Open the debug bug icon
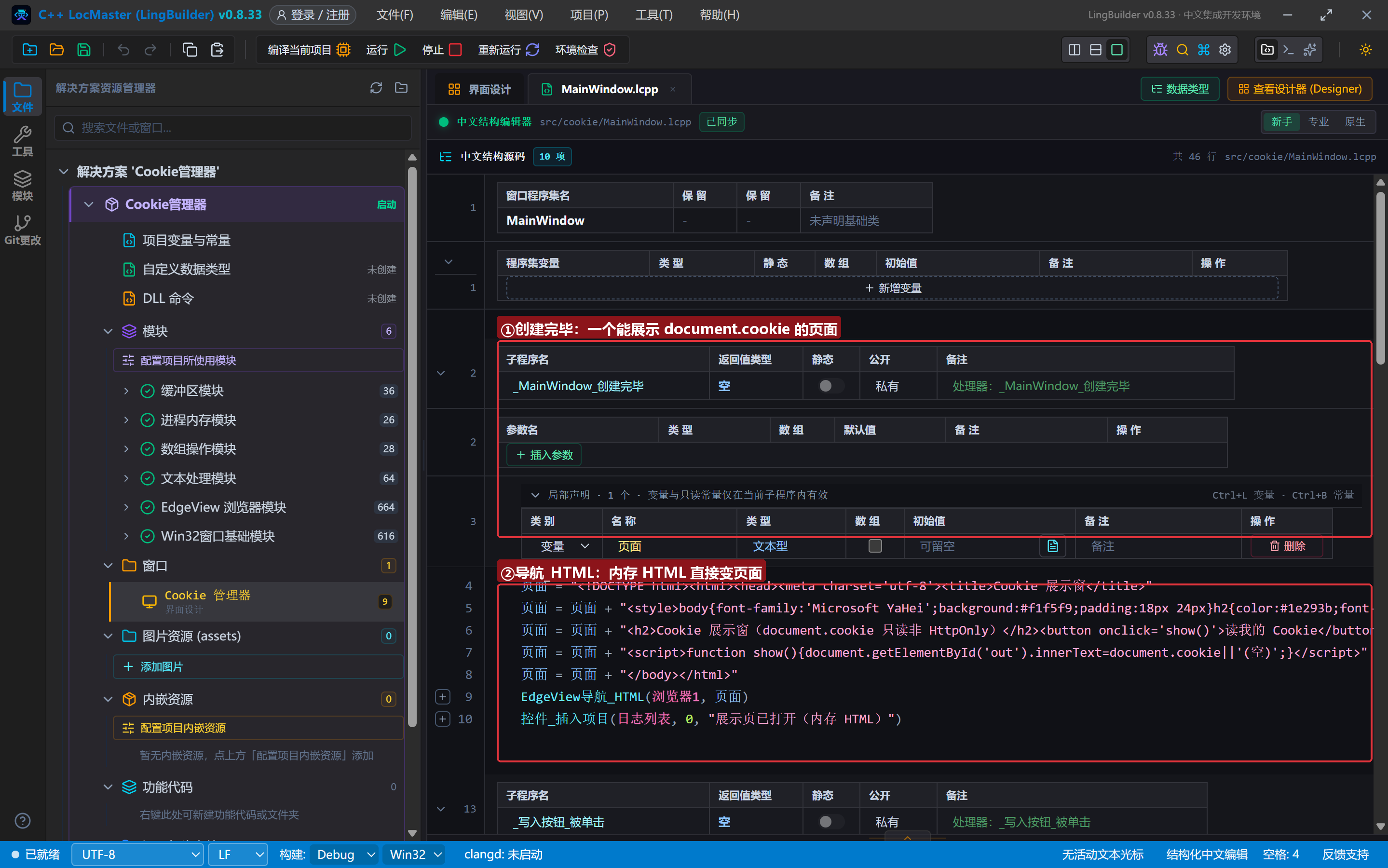Viewport: 1388px width, 868px height. 1160,50
